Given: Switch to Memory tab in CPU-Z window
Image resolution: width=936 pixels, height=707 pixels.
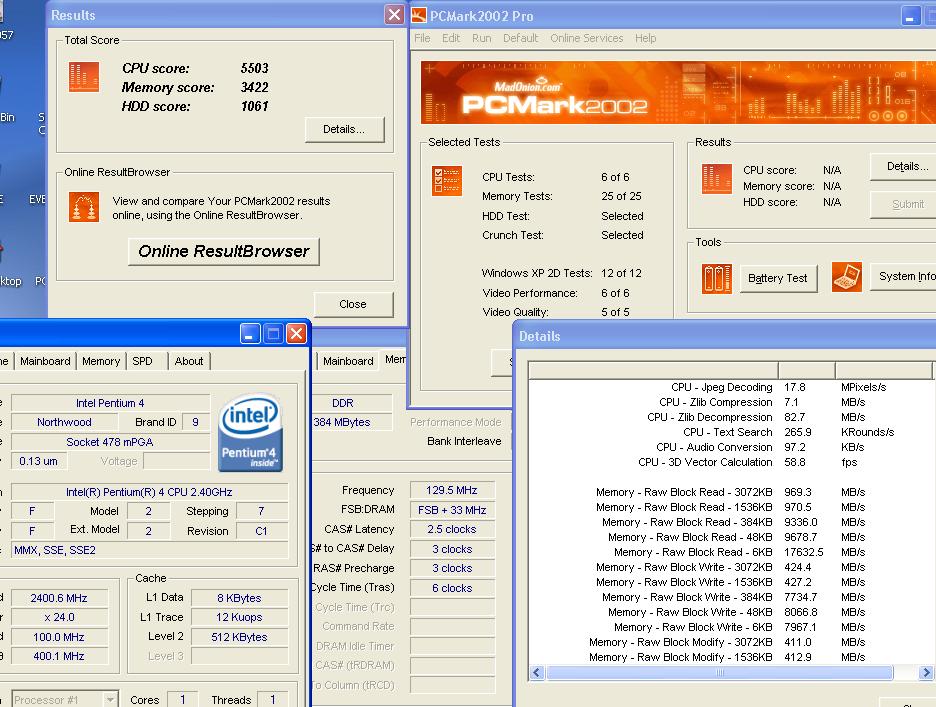Looking at the screenshot, I should coord(101,361).
